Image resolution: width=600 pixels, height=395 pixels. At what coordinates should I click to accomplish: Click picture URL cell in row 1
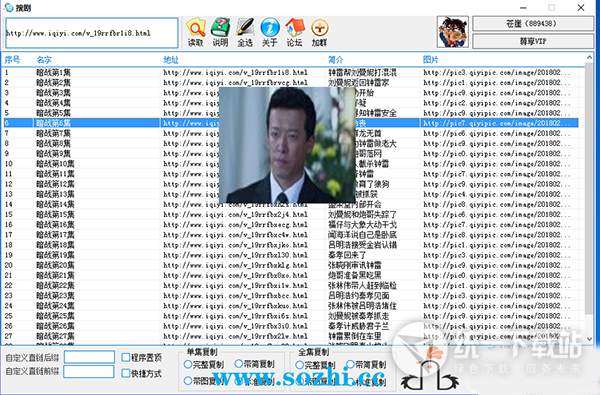pyautogui.click(x=497, y=72)
